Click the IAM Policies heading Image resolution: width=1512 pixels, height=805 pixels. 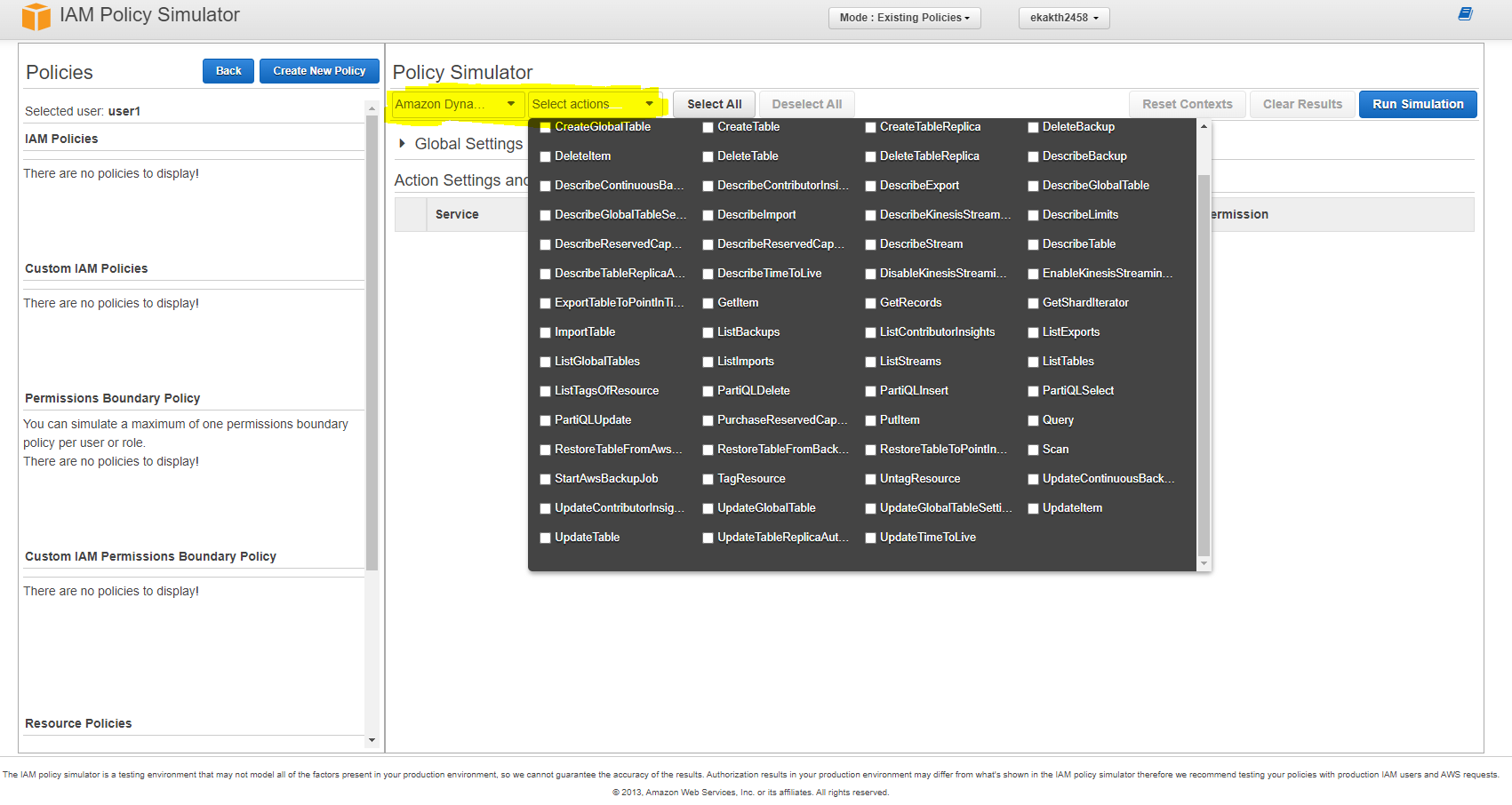(61, 139)
